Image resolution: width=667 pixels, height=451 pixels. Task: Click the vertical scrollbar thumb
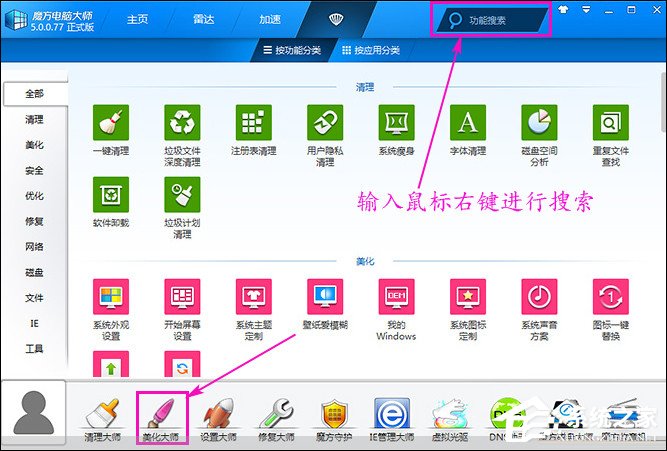664,102
